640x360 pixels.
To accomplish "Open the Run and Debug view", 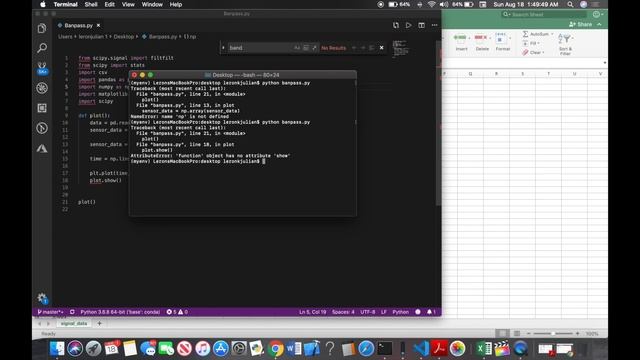I will [x=42, y=88].
